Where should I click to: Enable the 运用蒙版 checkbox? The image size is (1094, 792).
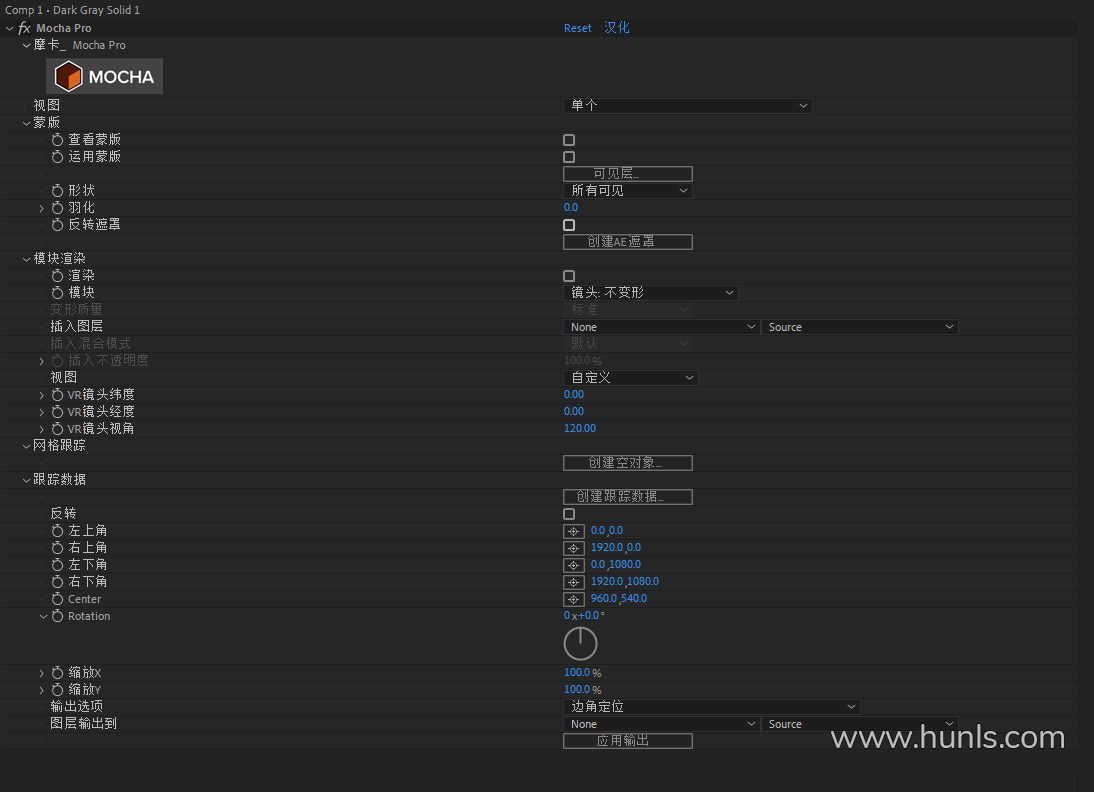tap(569, 157)
